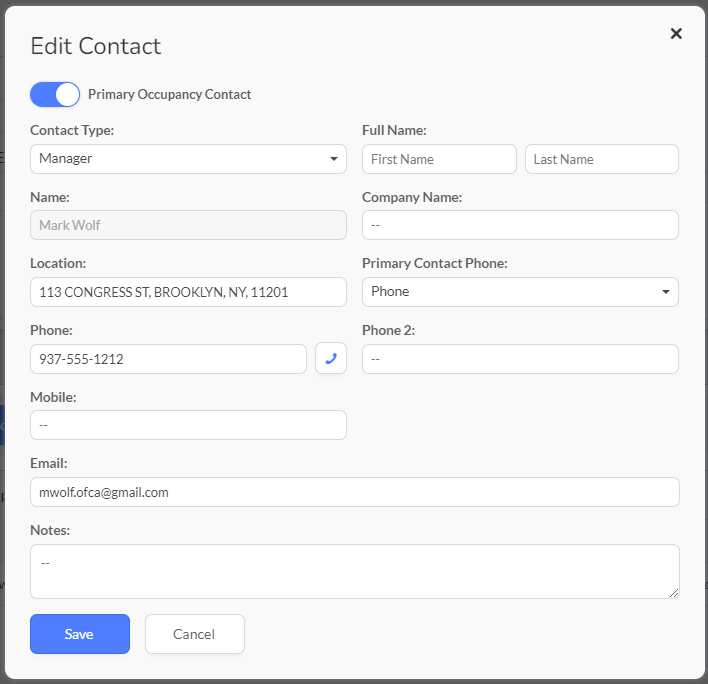Open the Contact Type dropdown
Screen dimensions: 708x684
coord(188,159)
